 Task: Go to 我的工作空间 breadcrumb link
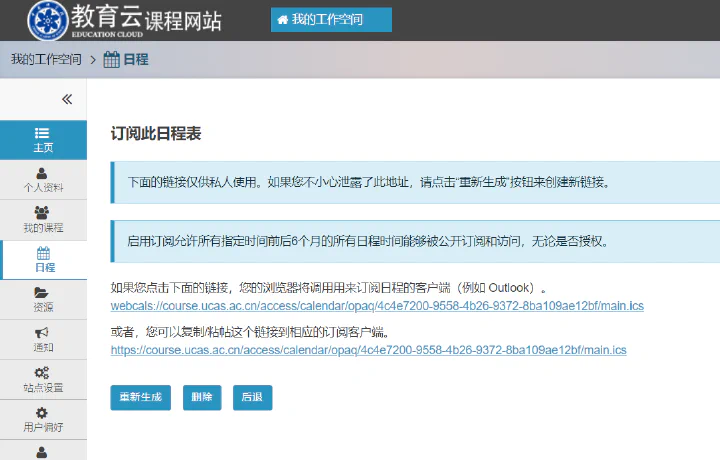pyautogui.click(x=46, y=59)
